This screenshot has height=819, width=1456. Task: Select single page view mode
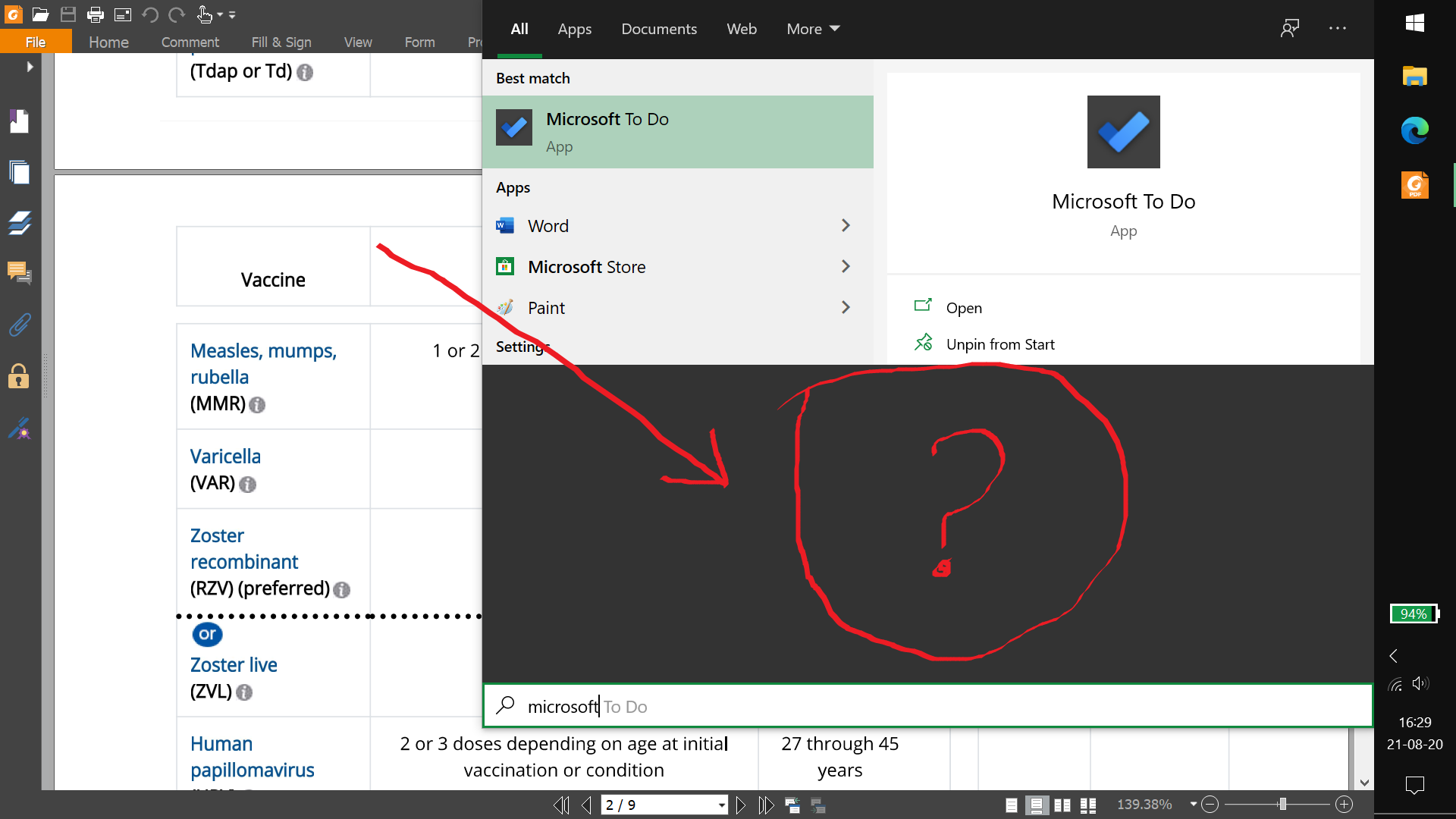[1012, 805]
